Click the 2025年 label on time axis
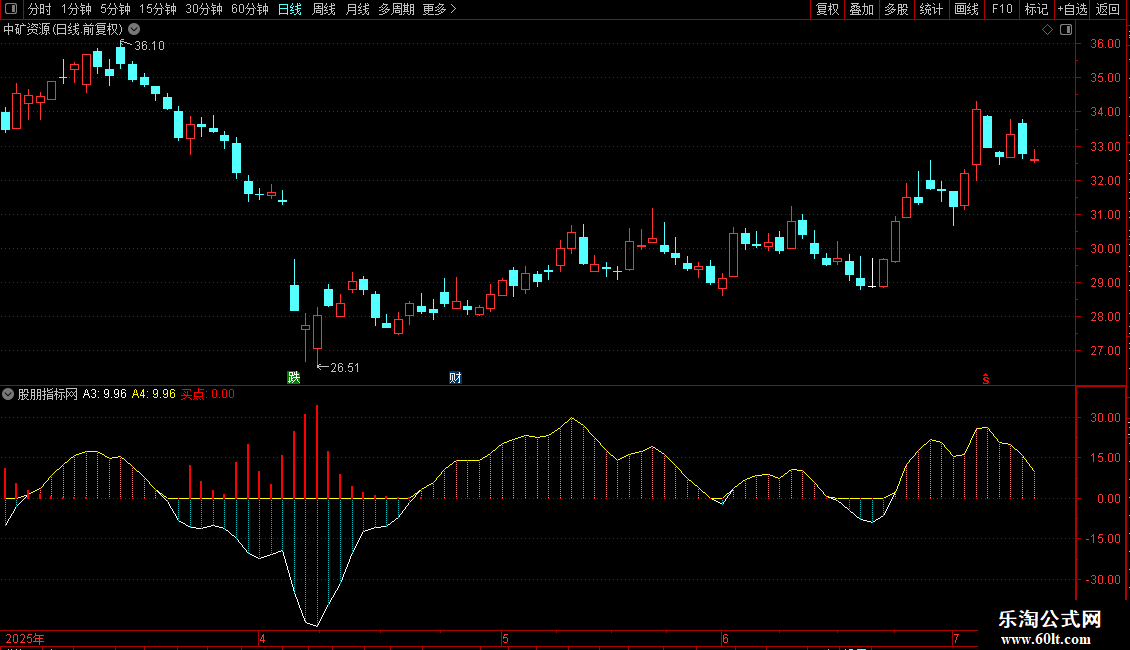1130x650 pixels. [x=25, y=638]
